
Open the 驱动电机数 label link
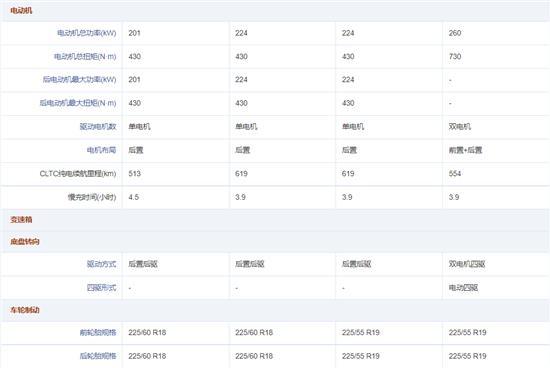(98, 127)
